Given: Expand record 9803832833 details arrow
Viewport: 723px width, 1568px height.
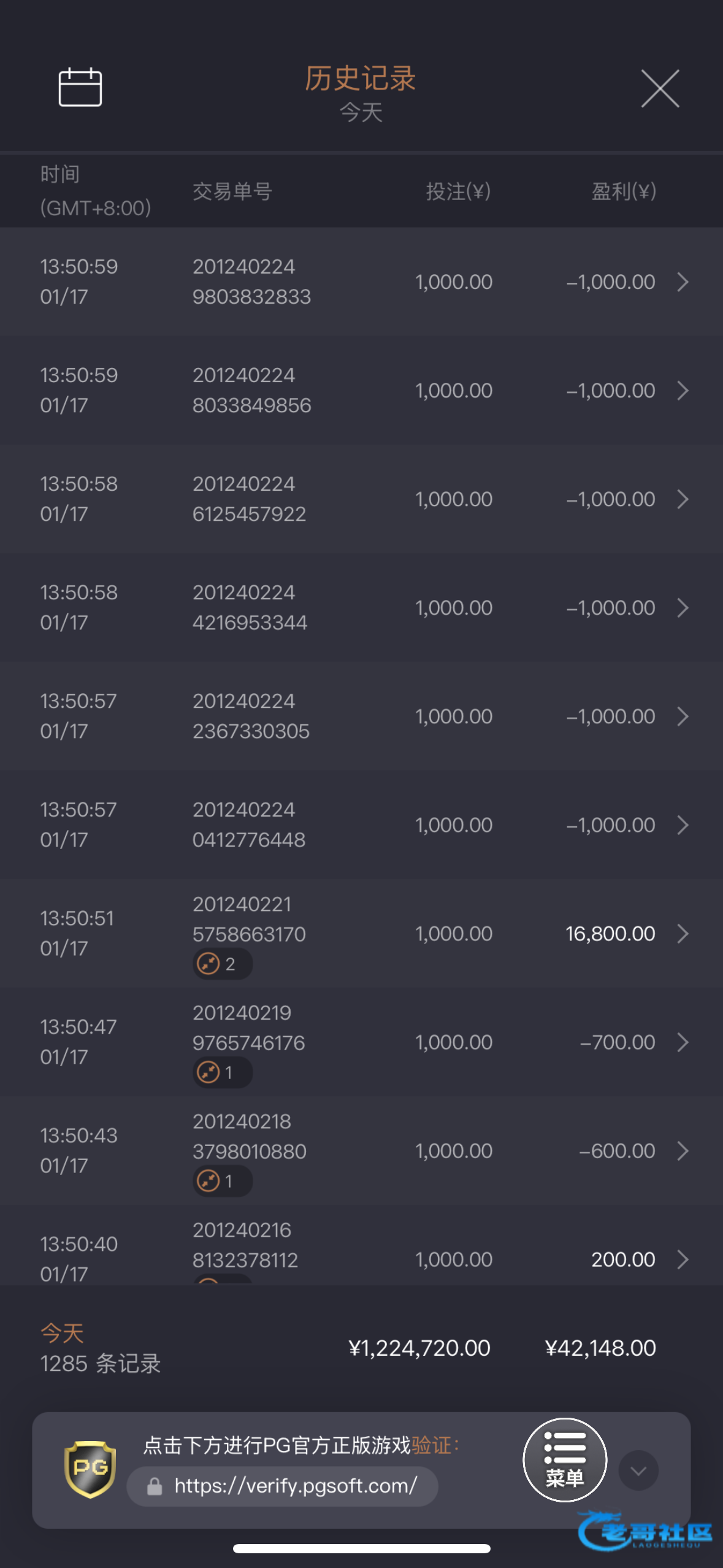Looking at the screenshot, I should [x=683, y=282].
